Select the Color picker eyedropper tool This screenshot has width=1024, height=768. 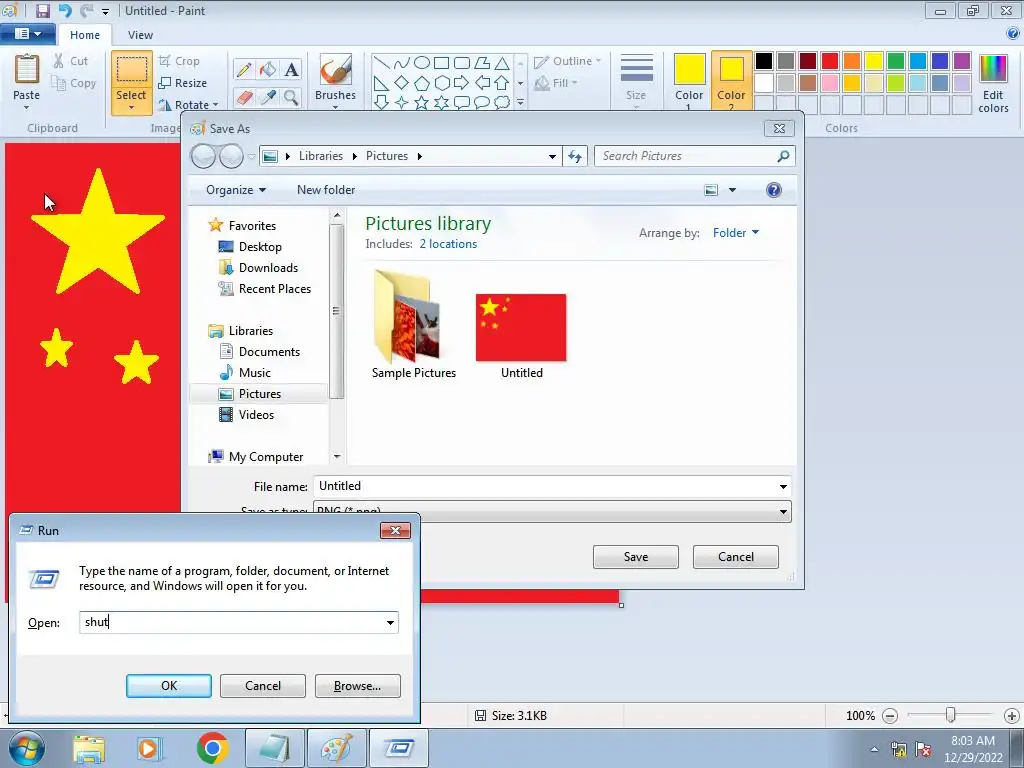pyautogui.click(x=268, y=98)
